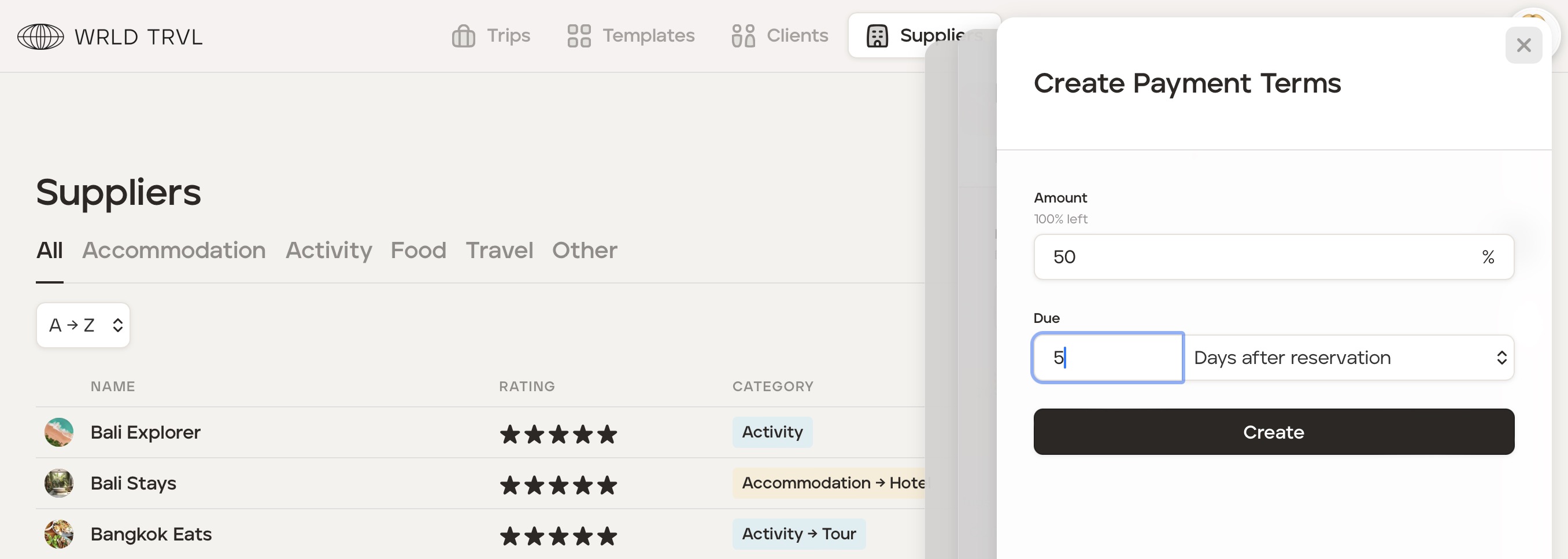Click the WRLD TRVL globe logo

40,36
